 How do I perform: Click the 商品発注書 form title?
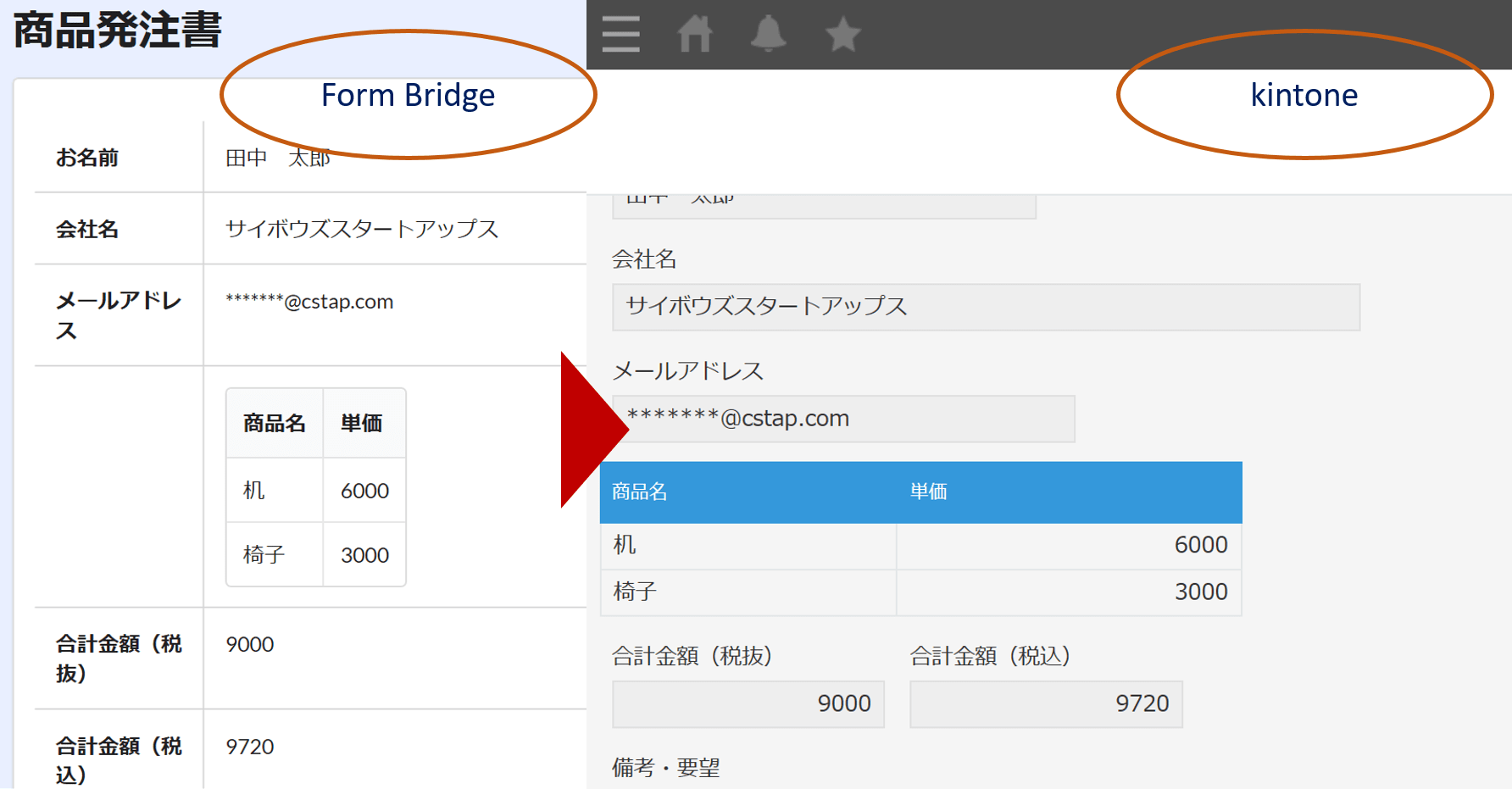pos(118,31)
